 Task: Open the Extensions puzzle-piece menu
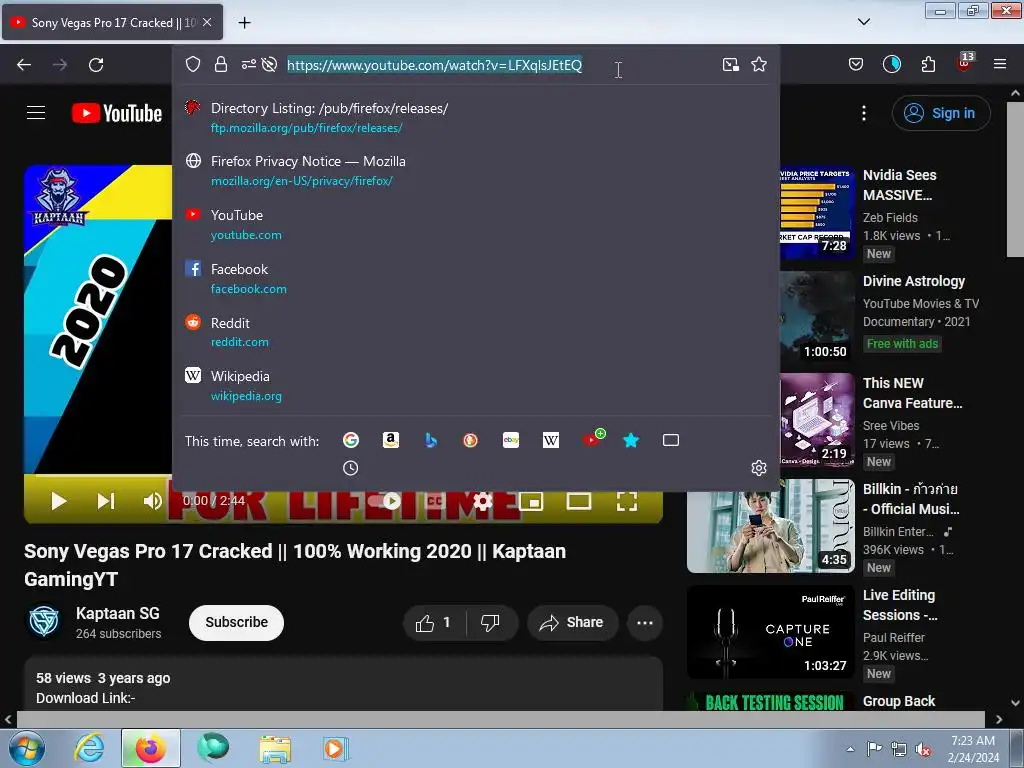(928, 64)
